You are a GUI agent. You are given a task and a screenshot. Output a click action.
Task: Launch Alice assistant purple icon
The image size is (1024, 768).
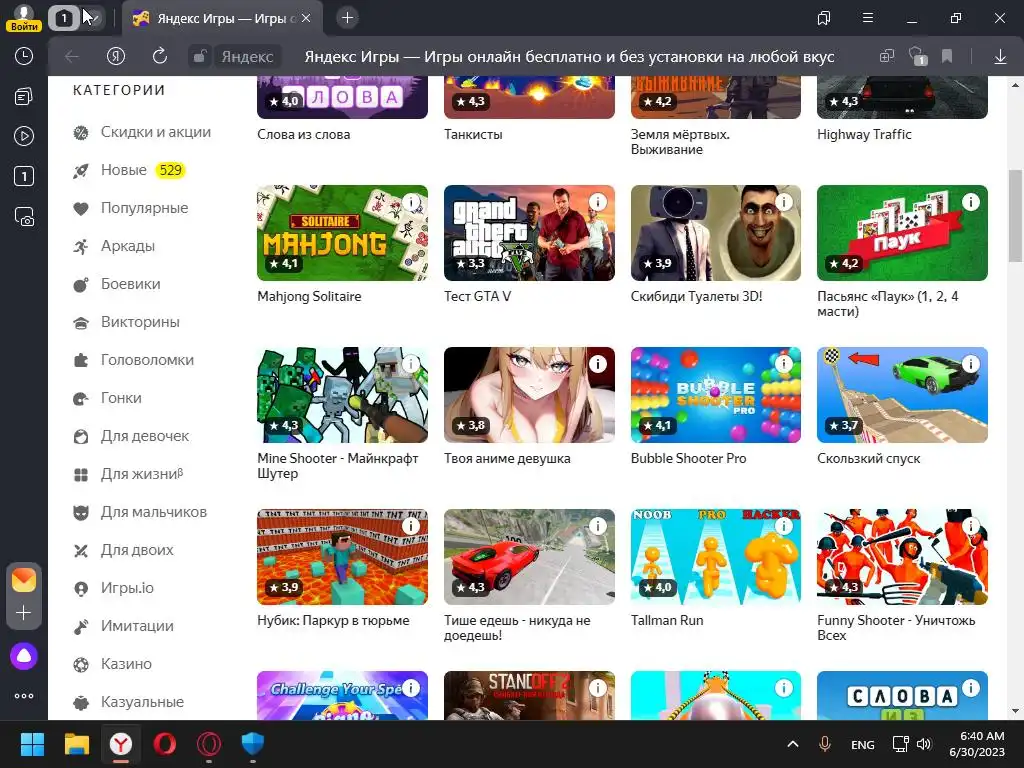24,656
